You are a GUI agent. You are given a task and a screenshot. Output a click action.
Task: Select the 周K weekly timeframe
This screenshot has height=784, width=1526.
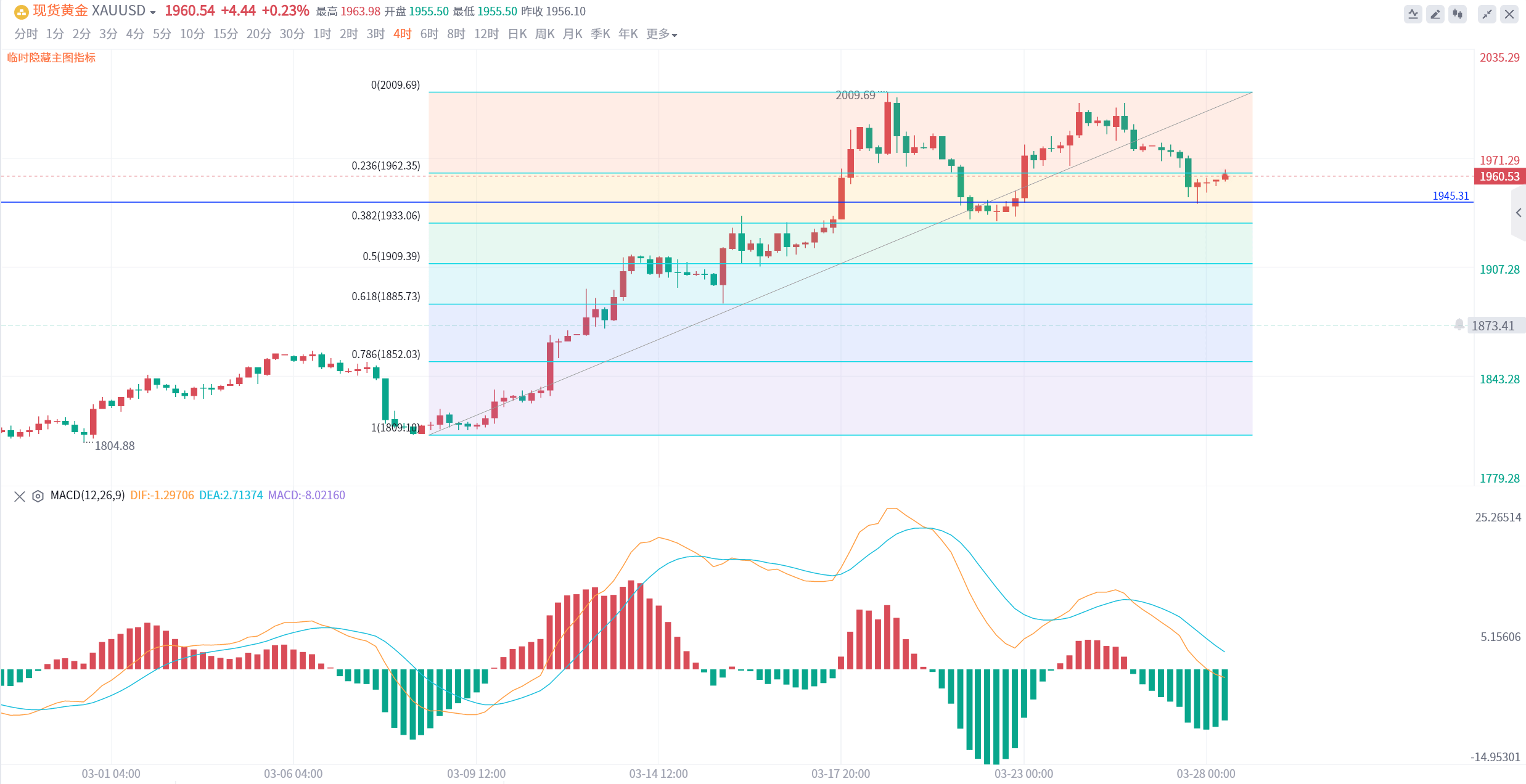[544, 34]
